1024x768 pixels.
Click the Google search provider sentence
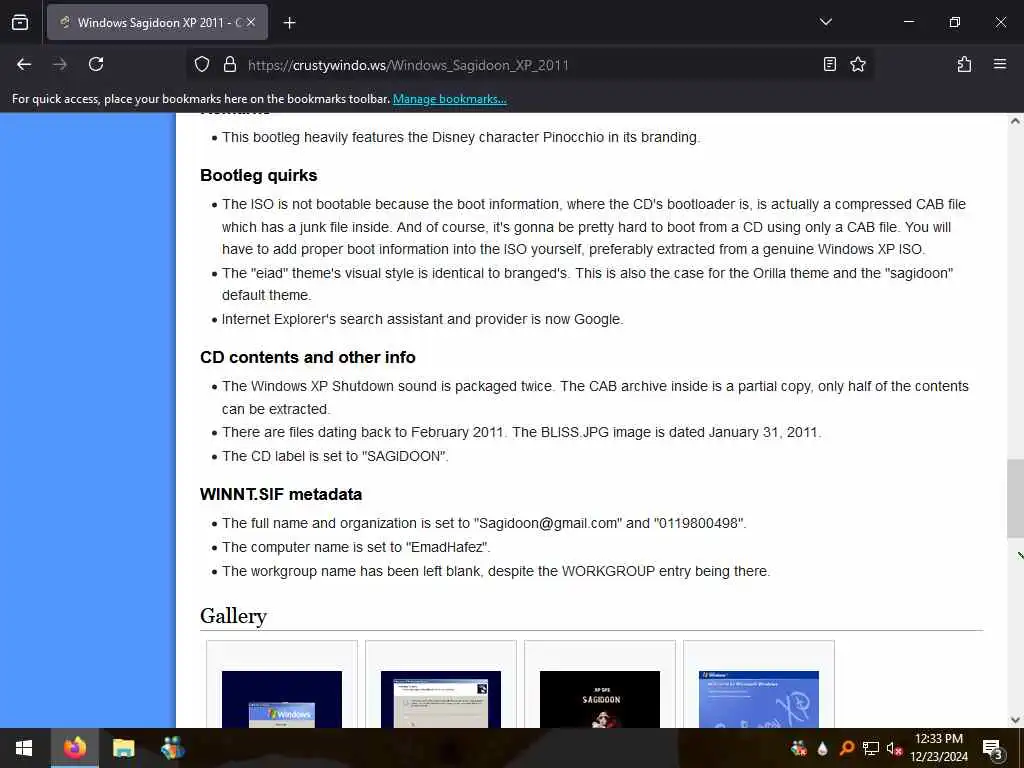(x=423, y=319)
